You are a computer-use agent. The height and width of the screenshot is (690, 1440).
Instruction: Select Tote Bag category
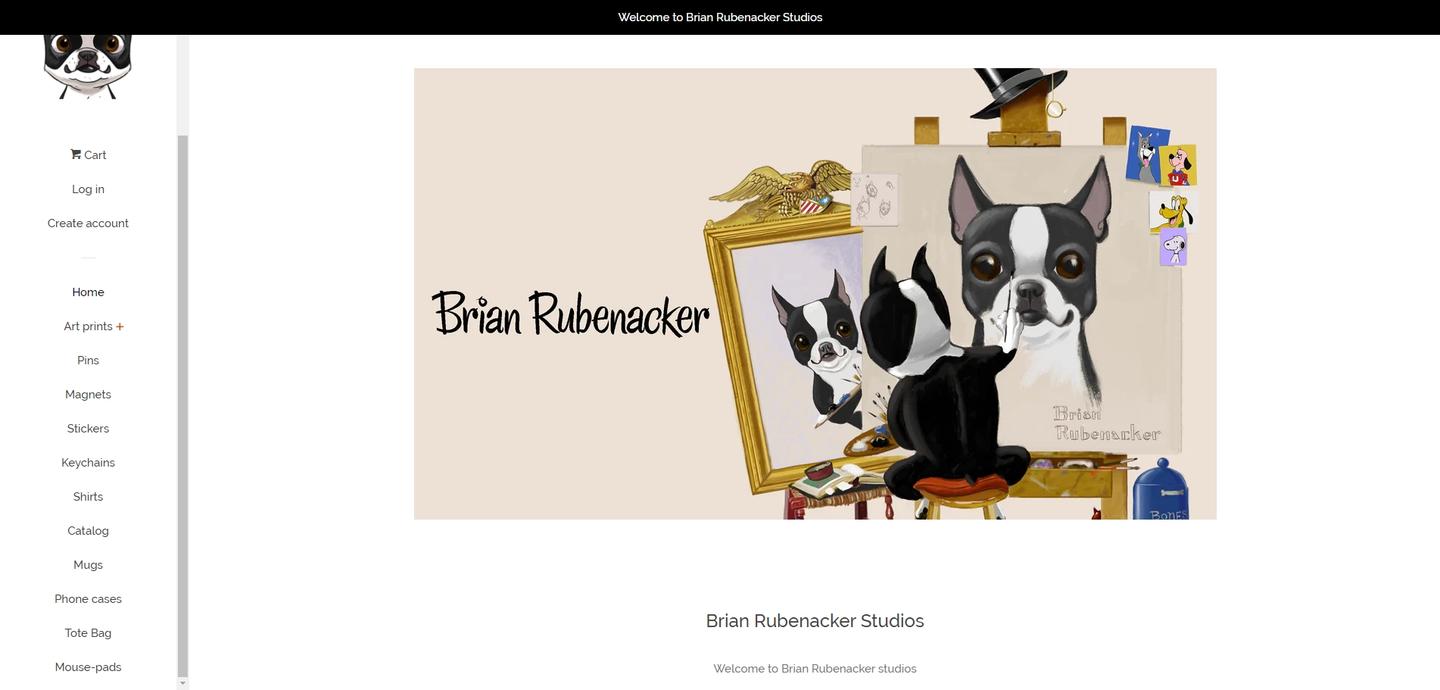pos(88,632)
